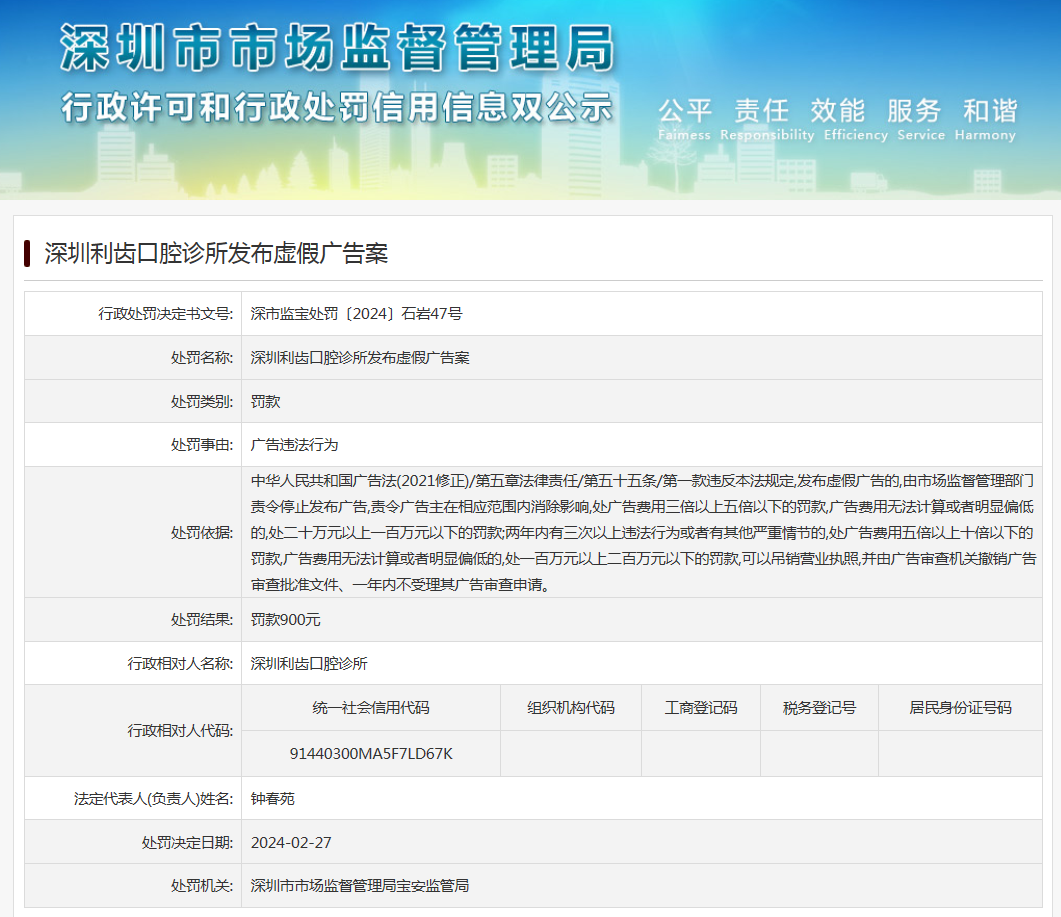Click the 深圳市市场监督管理局 header title
Screen dimensions: 1061x917
click(x=336, y=48)
